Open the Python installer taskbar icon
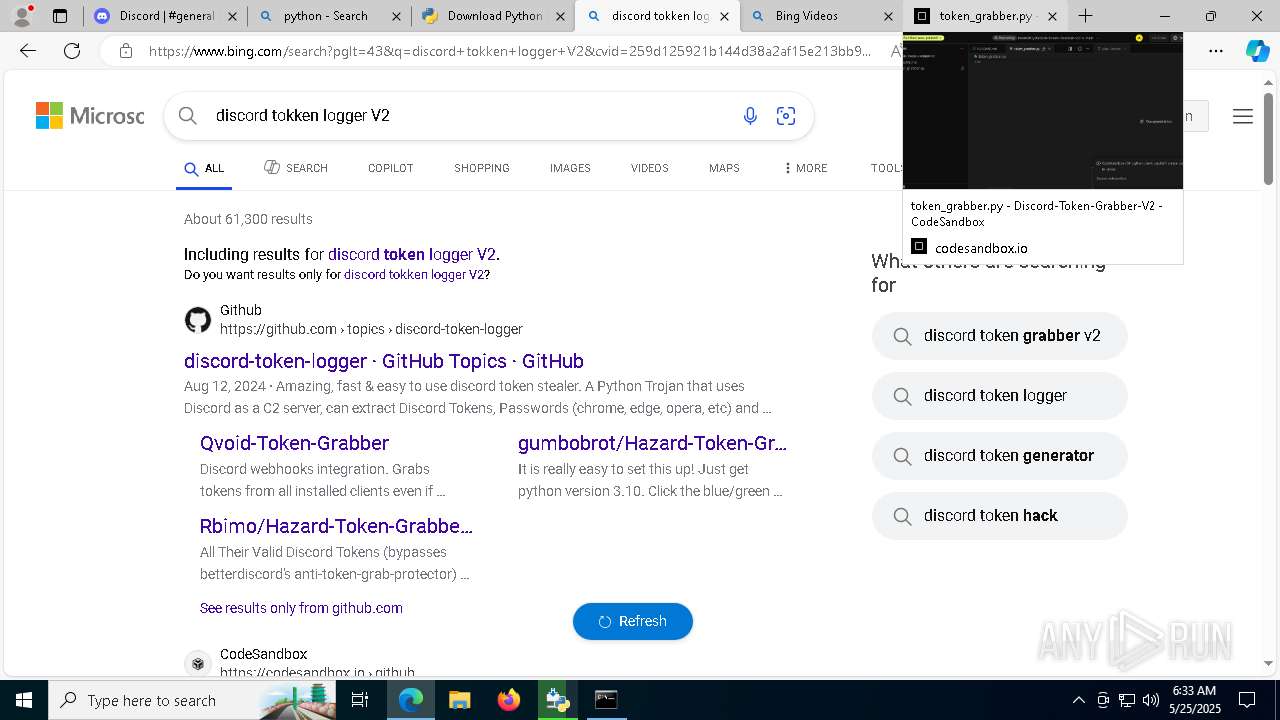 click(557, 700)
